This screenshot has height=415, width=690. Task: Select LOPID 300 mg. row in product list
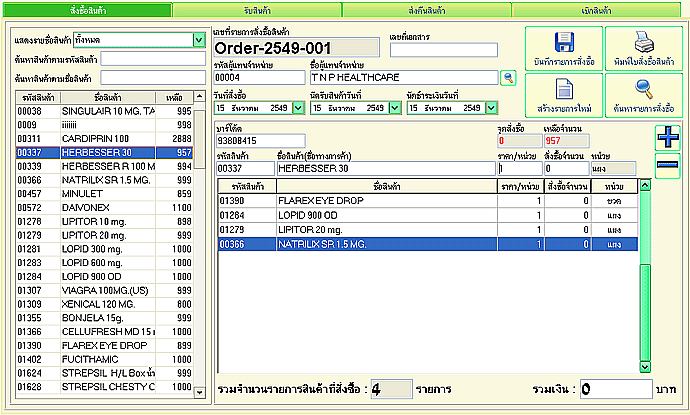coord(104,249)
